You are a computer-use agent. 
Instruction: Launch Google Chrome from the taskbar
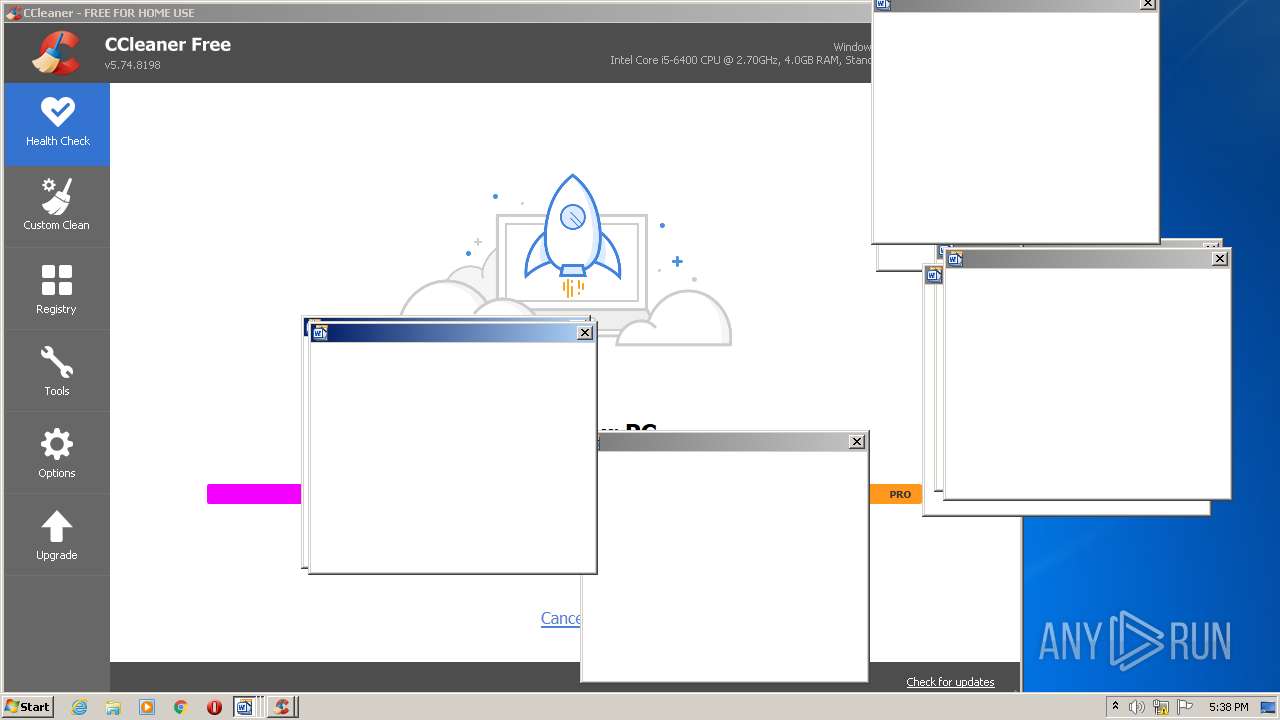click(x=181, y=707)
